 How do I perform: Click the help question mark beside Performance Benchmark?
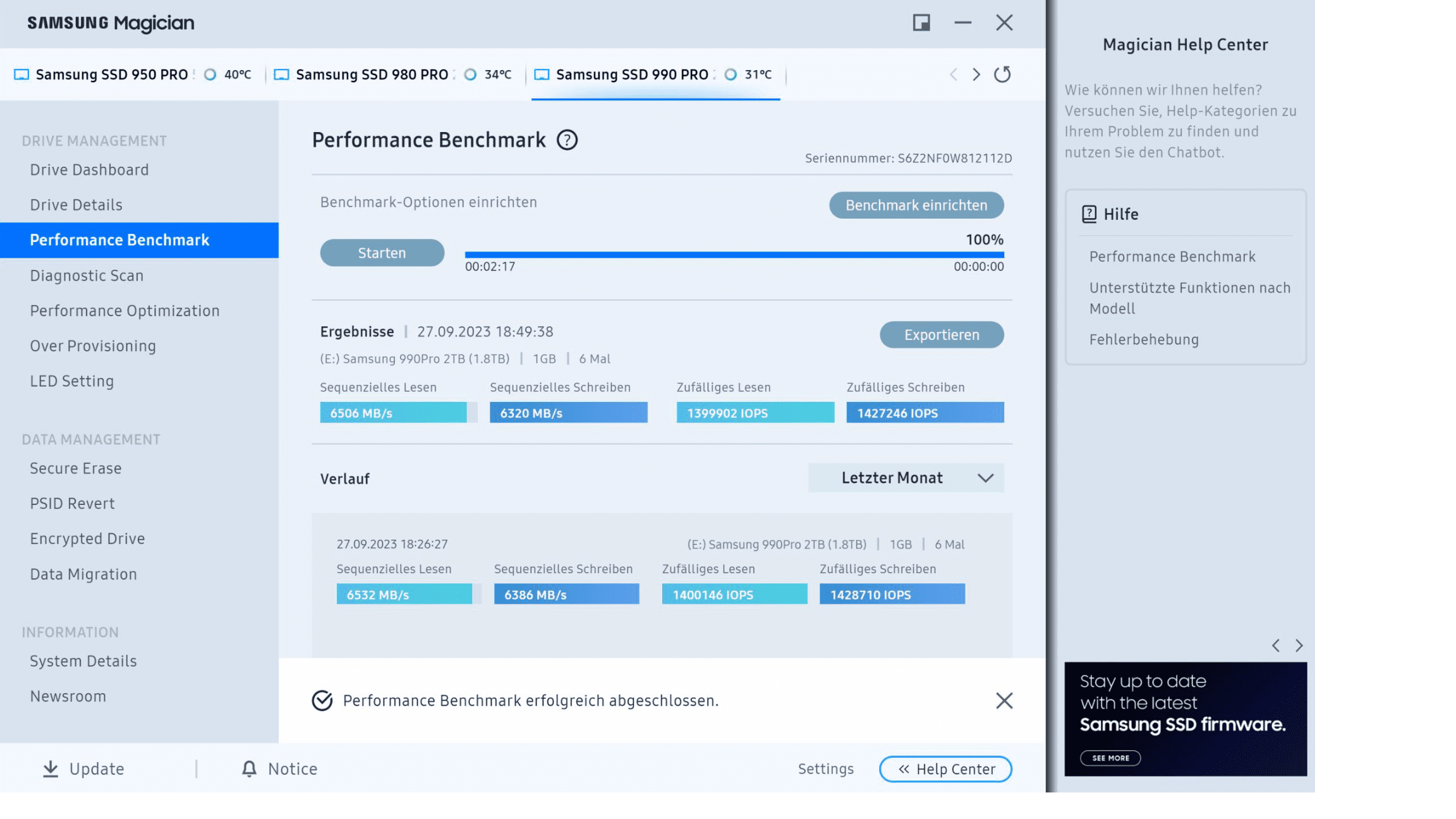[x=567, y=140]
